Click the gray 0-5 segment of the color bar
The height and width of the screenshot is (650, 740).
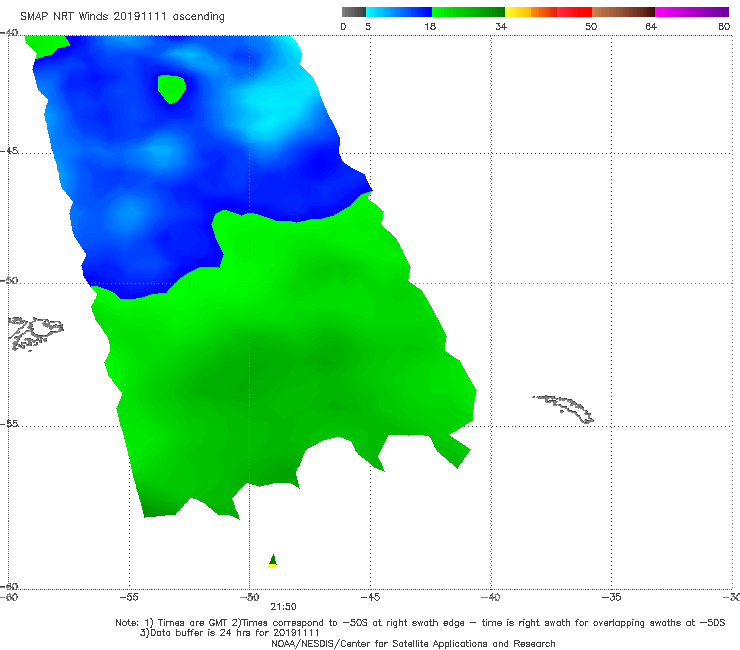tap(354, 12)
